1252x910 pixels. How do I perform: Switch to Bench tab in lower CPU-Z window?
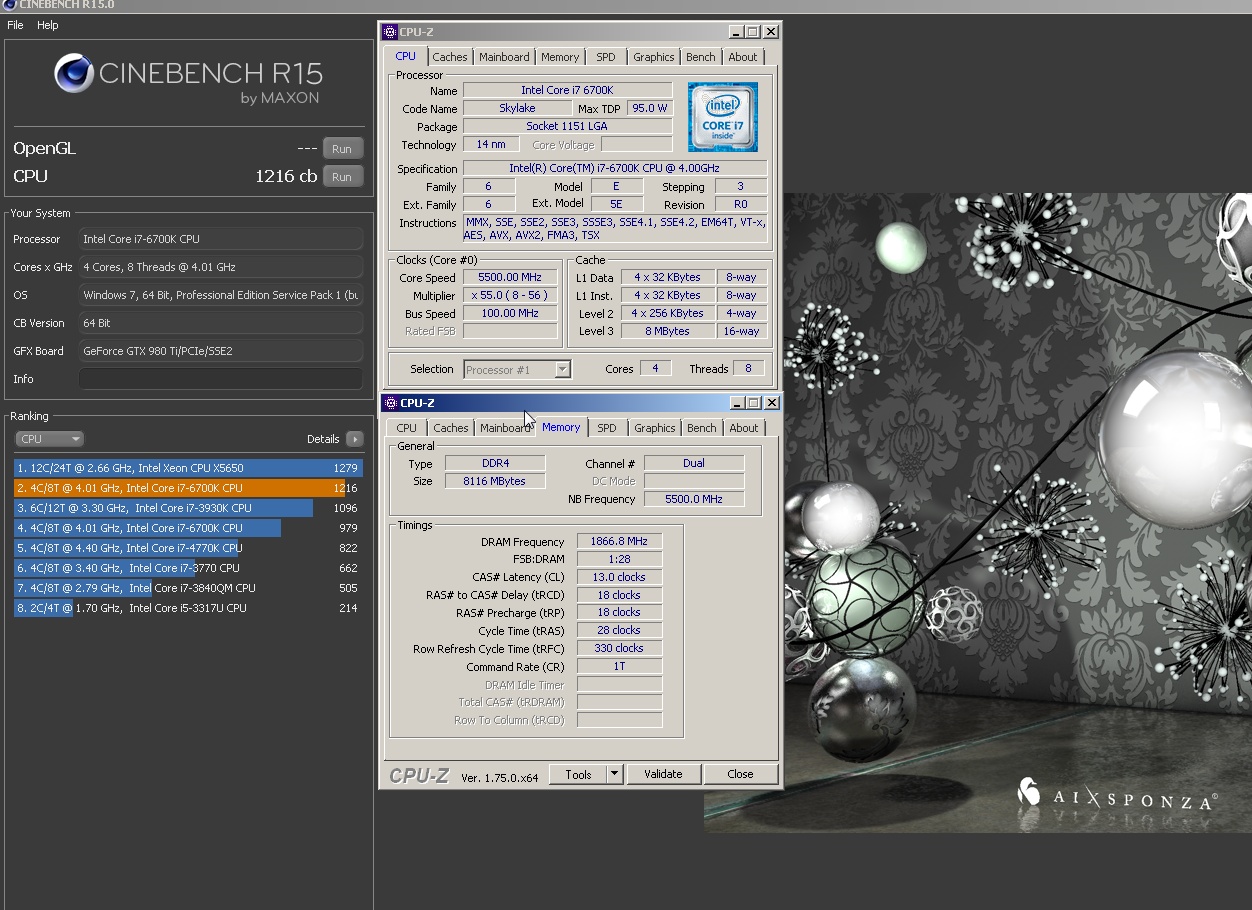coord(702,428)
